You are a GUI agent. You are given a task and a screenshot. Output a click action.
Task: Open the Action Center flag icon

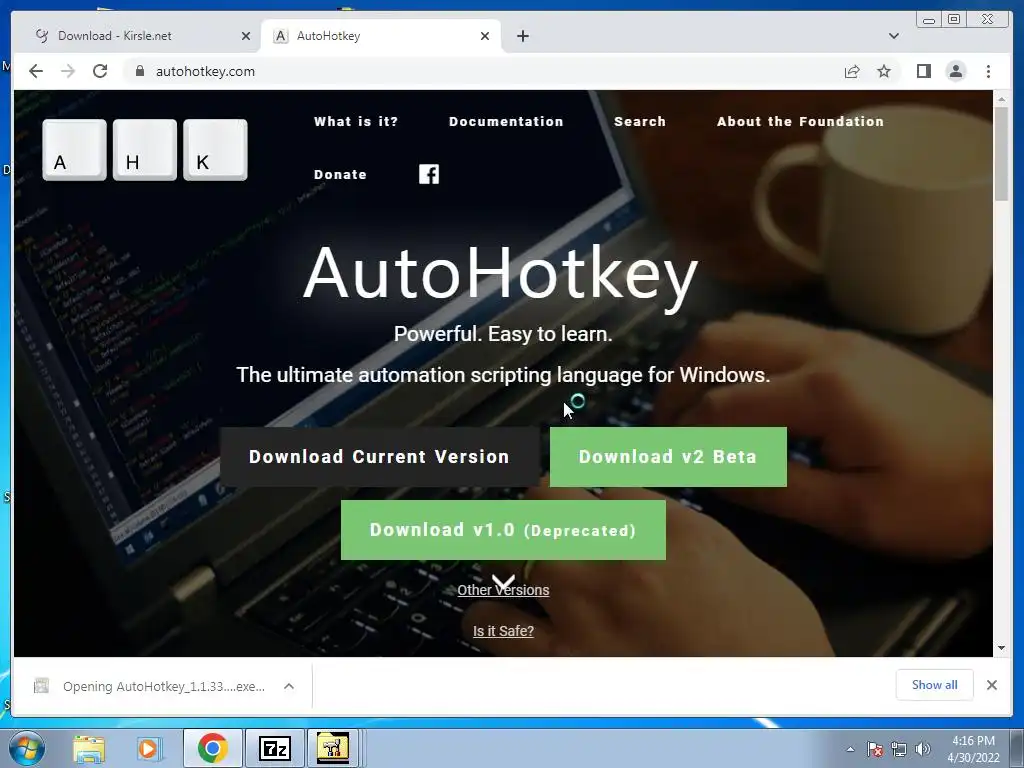pyautogui.click(x=875, y=749)
